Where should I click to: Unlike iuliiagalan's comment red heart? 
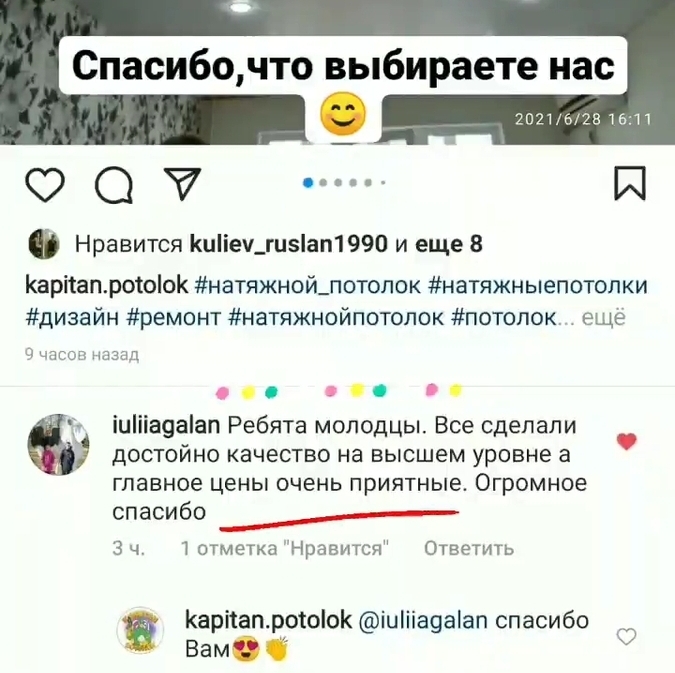click(626, 441)
